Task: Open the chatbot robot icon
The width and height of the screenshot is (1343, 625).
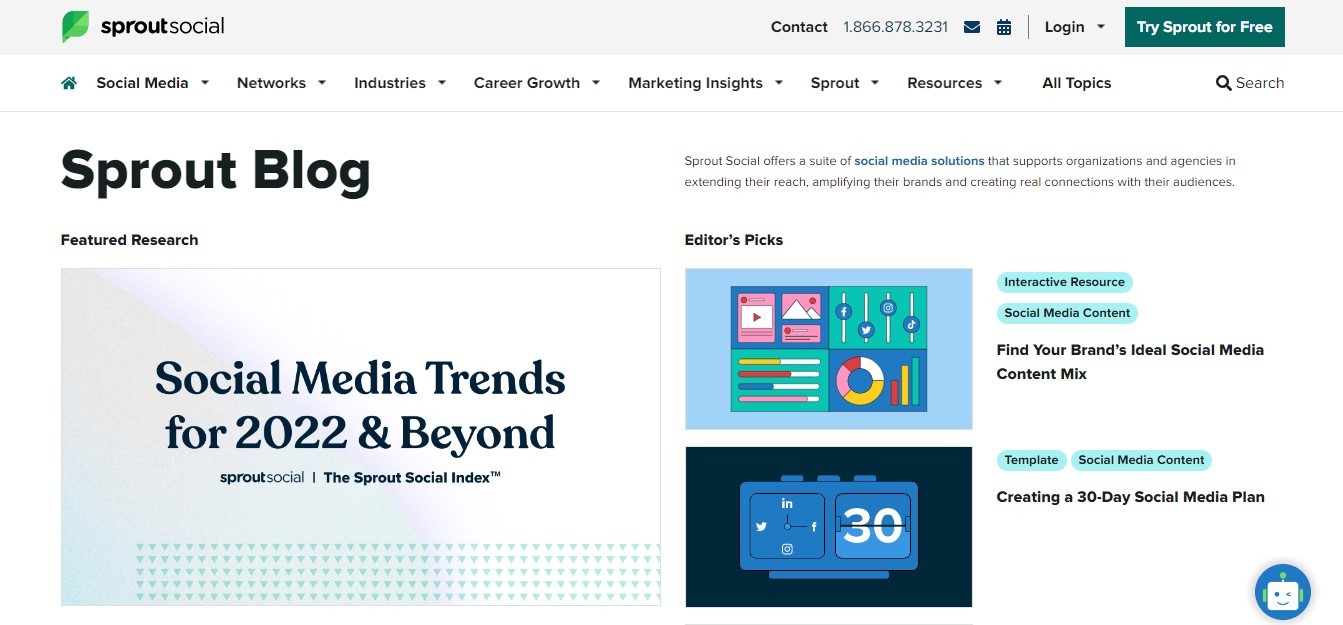Action: (x=1282, y=593)
